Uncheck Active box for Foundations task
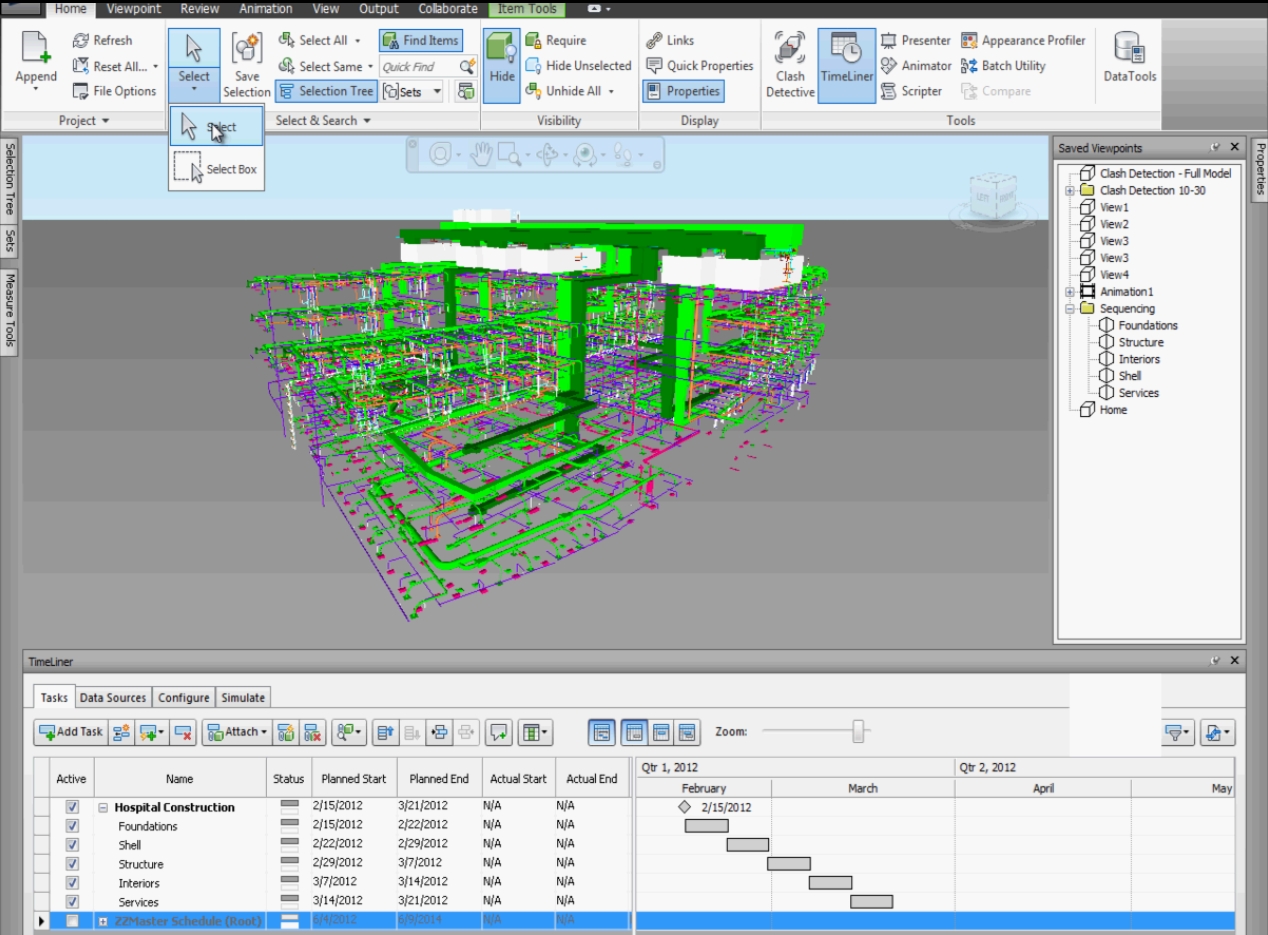Screen dimensions: 1268x935 (x=72, y=826)
